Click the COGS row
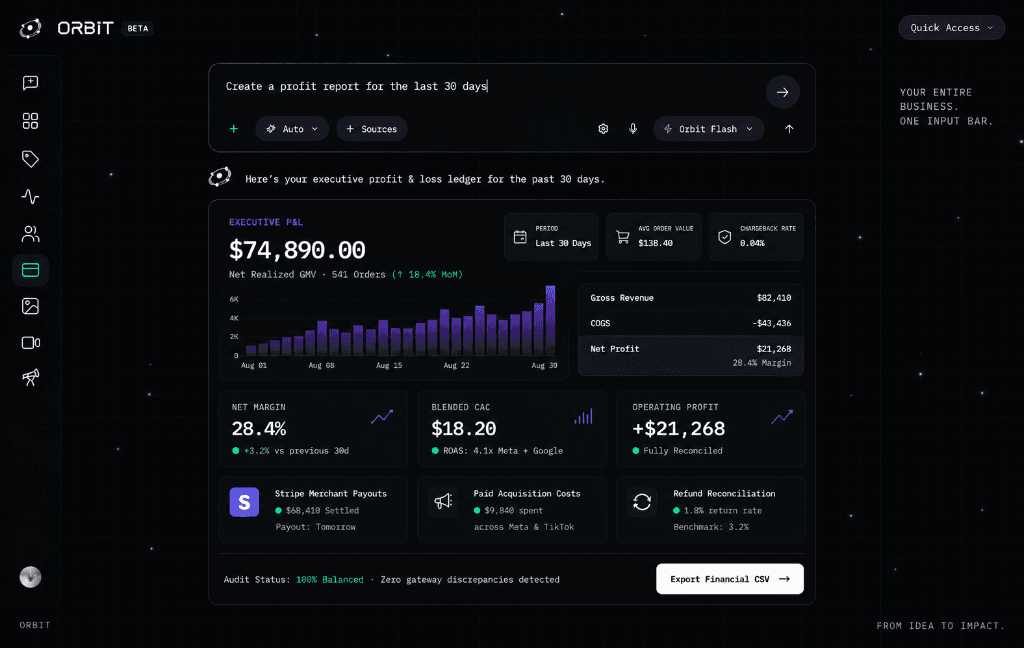 click(690, 323)
